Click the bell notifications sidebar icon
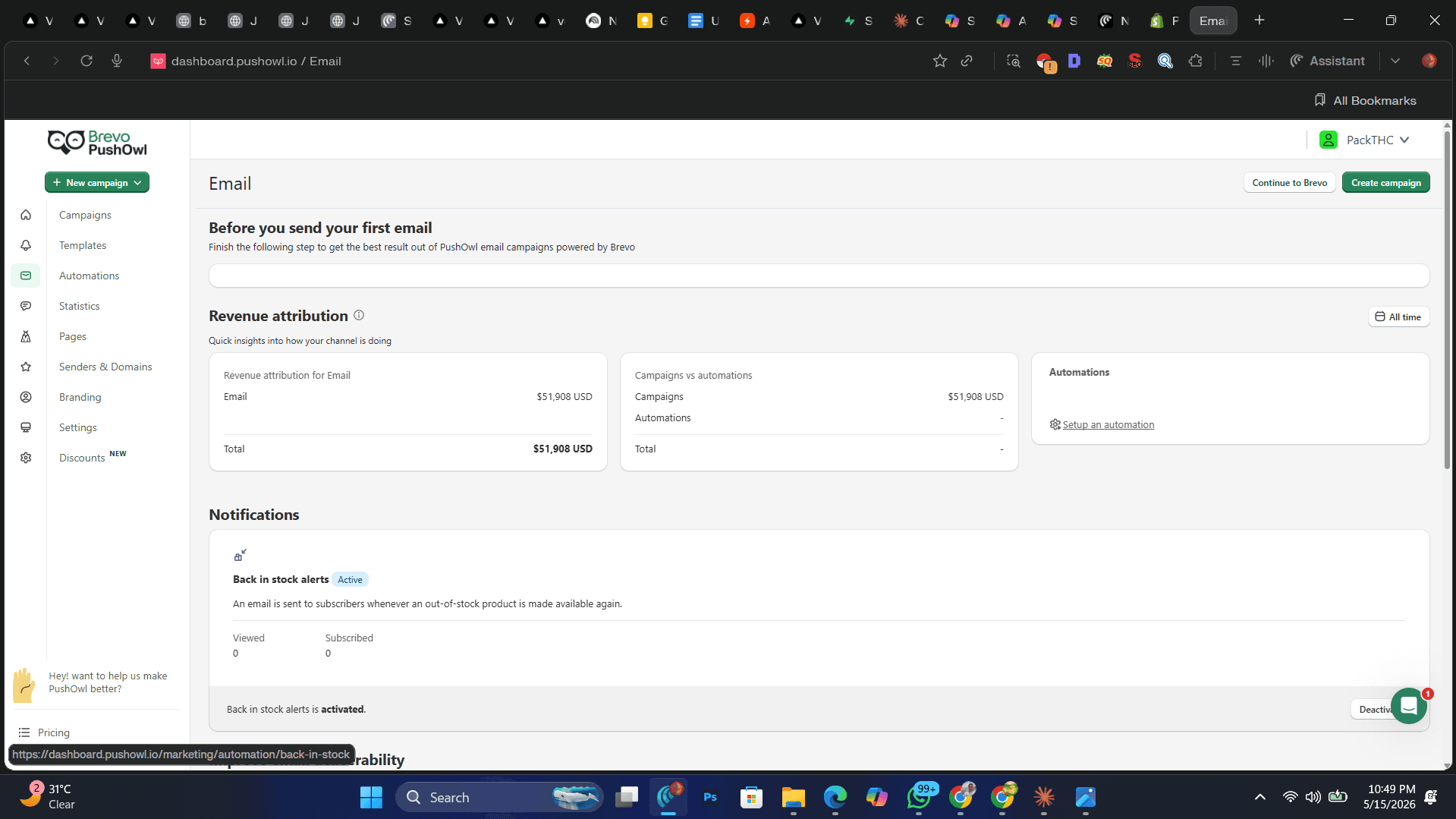 point(26,245)
